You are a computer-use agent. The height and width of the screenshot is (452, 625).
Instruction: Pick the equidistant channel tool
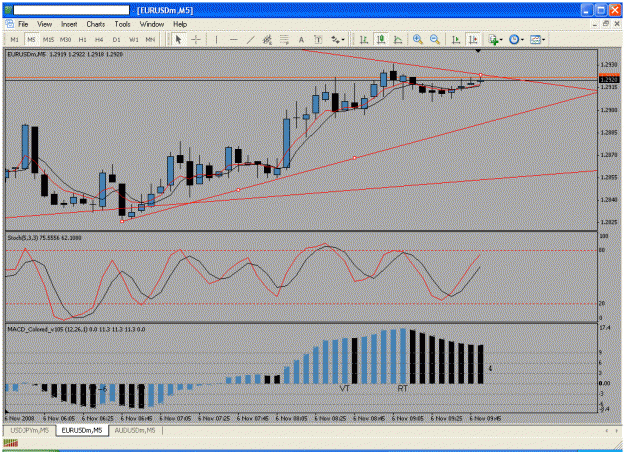coord(267,39)
